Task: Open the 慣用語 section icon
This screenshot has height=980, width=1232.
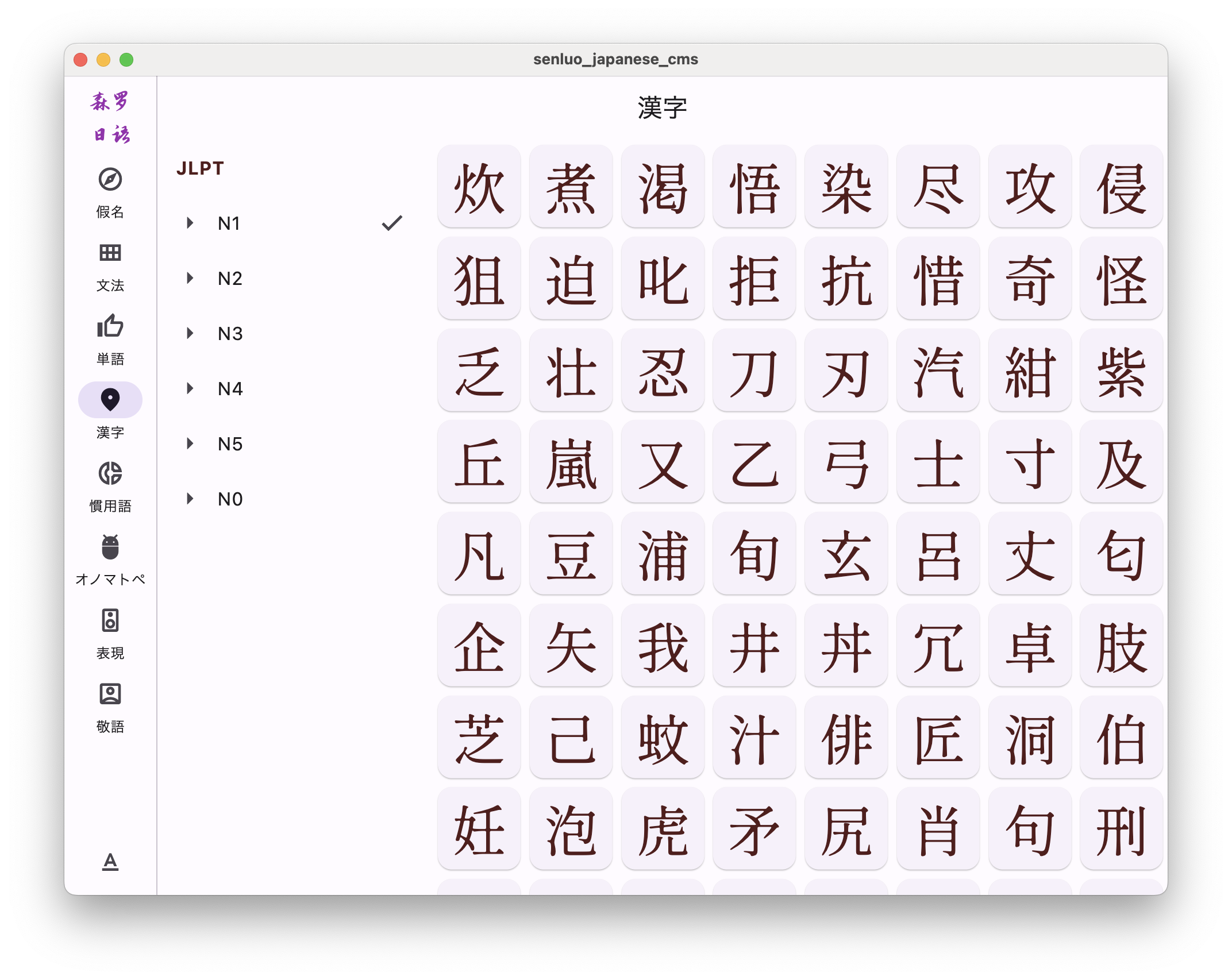Action: (110, 473)
